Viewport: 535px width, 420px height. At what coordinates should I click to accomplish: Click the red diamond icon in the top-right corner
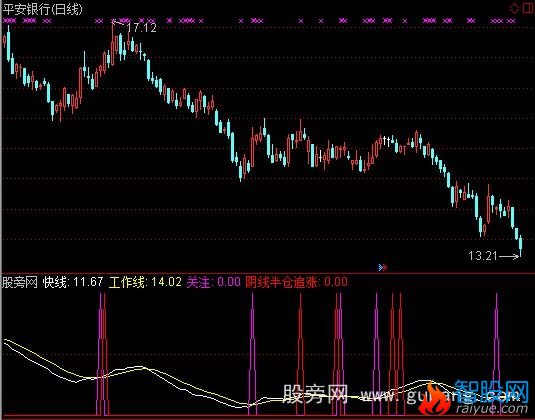pyautogui.click(x=514, y=8)
